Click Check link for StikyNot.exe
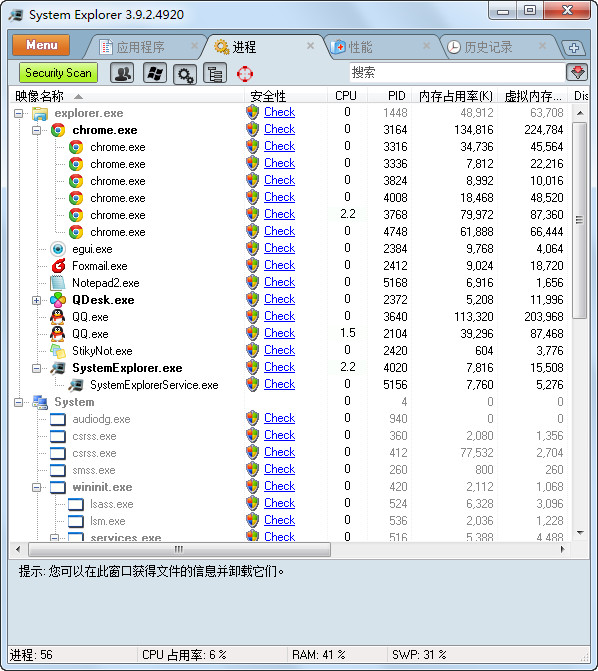The width and height of the screenshot is (598, 671). point(279,350)
